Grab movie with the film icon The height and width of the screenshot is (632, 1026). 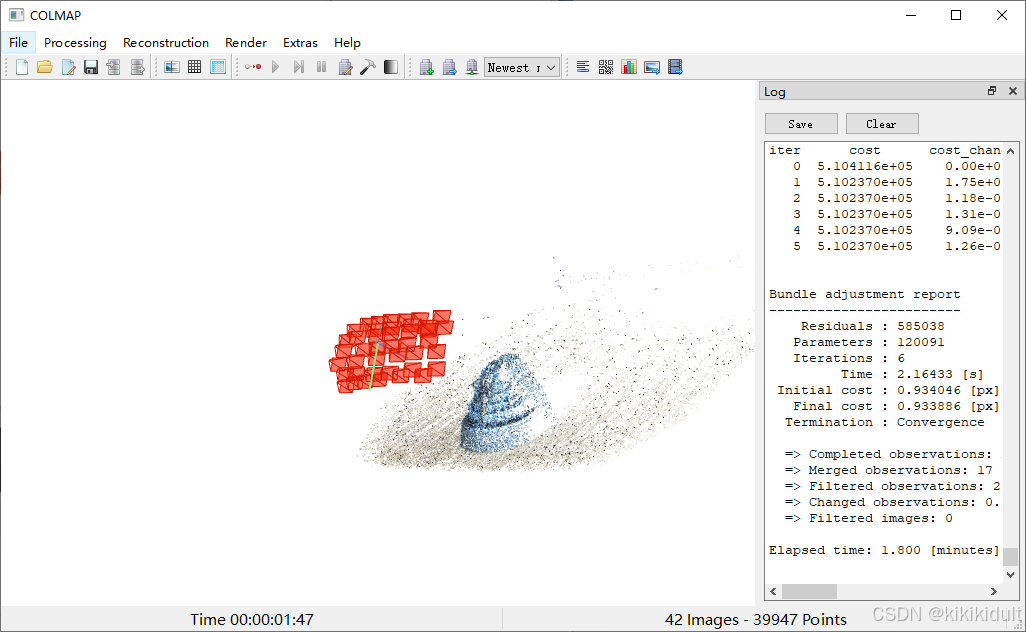pos(675,67)
